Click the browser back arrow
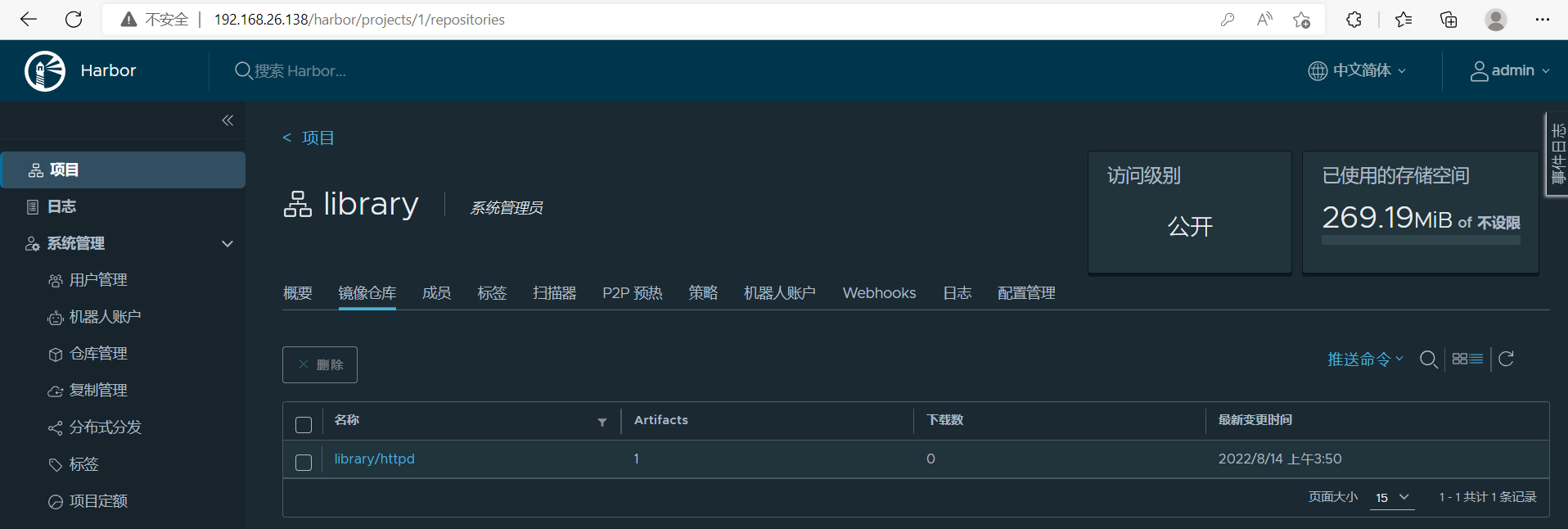Image resolution: width=1568 pixels, height=529 pixels. coord(29,20)
